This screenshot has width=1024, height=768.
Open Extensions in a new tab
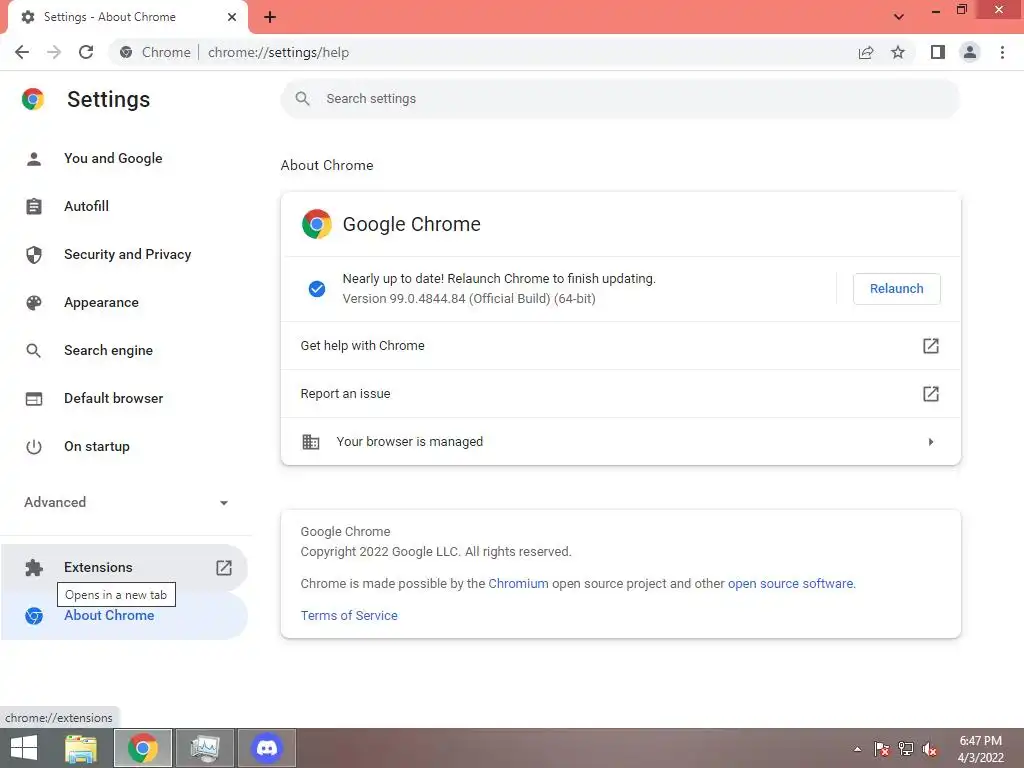(x=124, y=568)
